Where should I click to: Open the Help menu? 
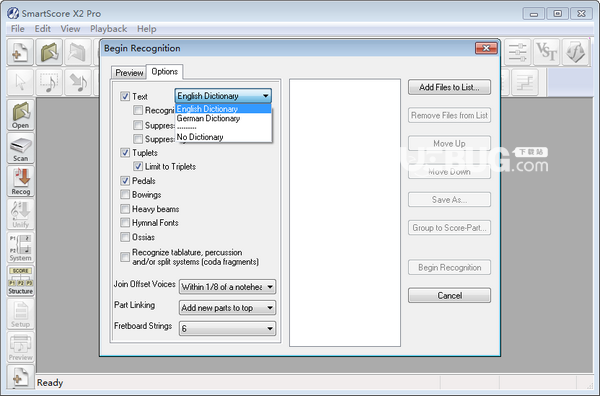click(147, 29)
